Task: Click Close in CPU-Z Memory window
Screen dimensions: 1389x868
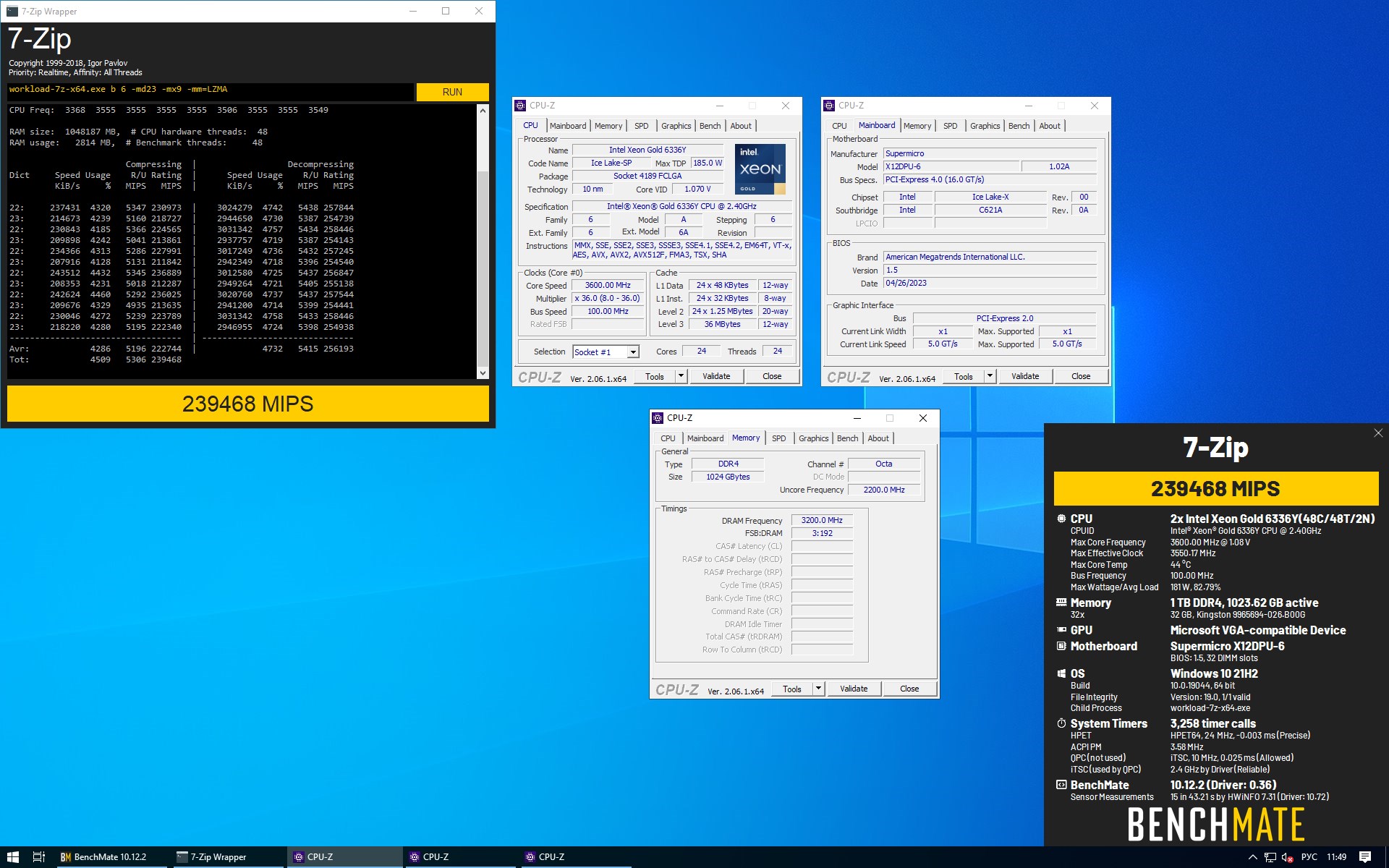Action: (x=909, y=689)
